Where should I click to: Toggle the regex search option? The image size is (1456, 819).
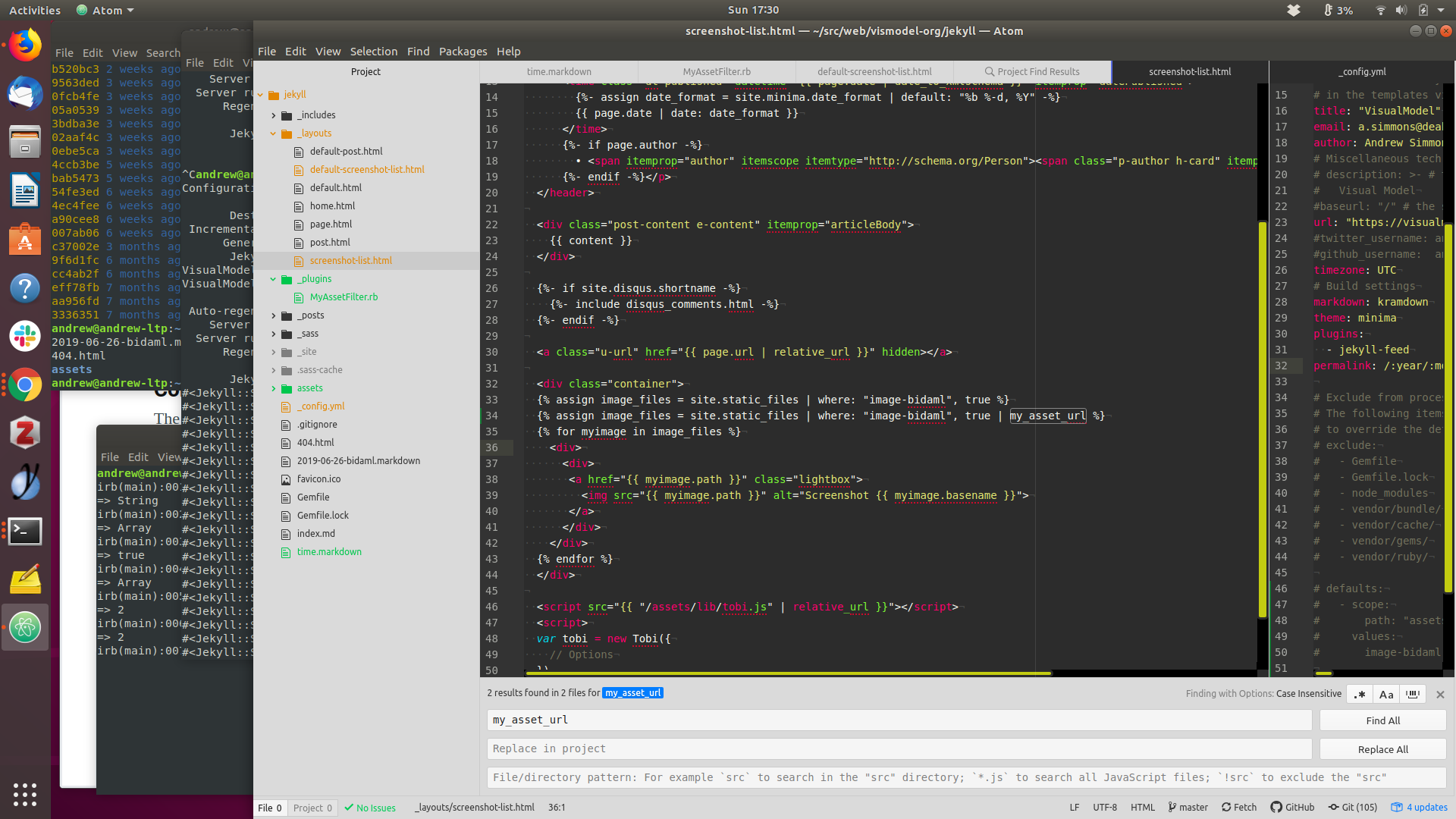click(x=1360, y=694)
